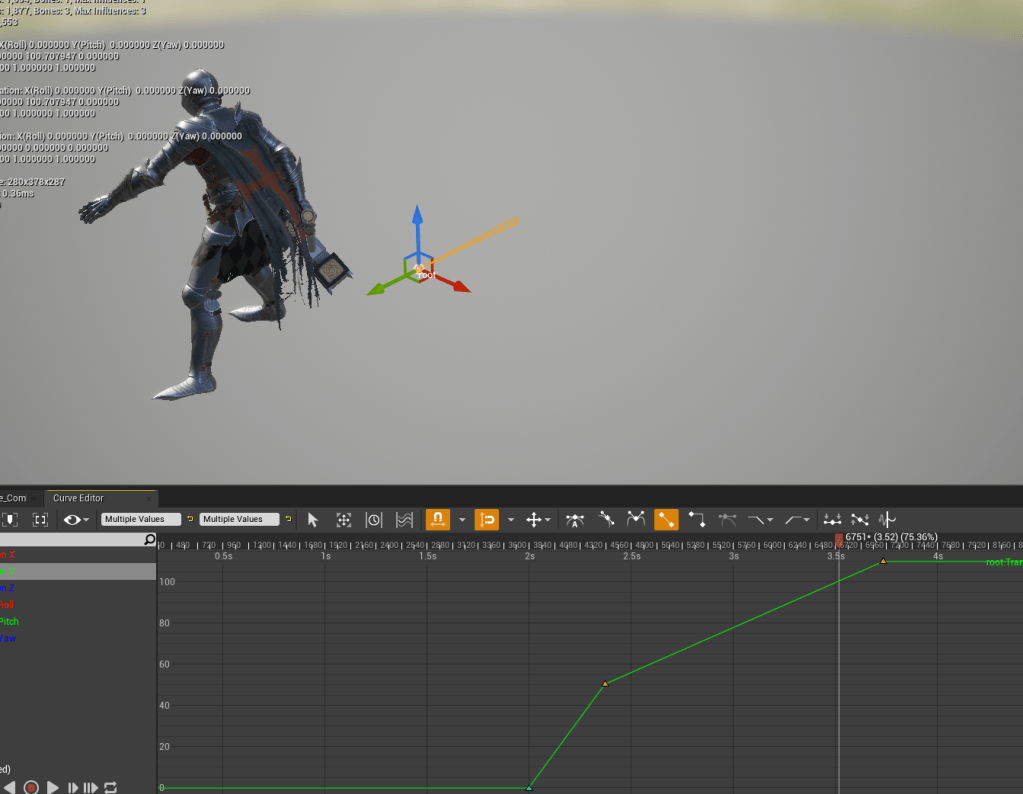The width and height of the screenshot is (1023, 794).
Task: Click the curve filter waveform icon
Action: (x=887, y=520)
